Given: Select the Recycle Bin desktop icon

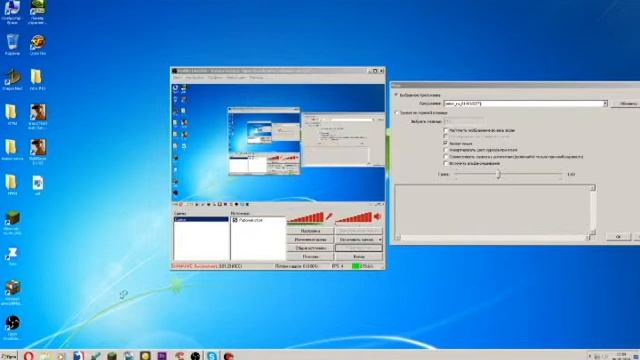Looking at the screenshot, I should [12, 42].
